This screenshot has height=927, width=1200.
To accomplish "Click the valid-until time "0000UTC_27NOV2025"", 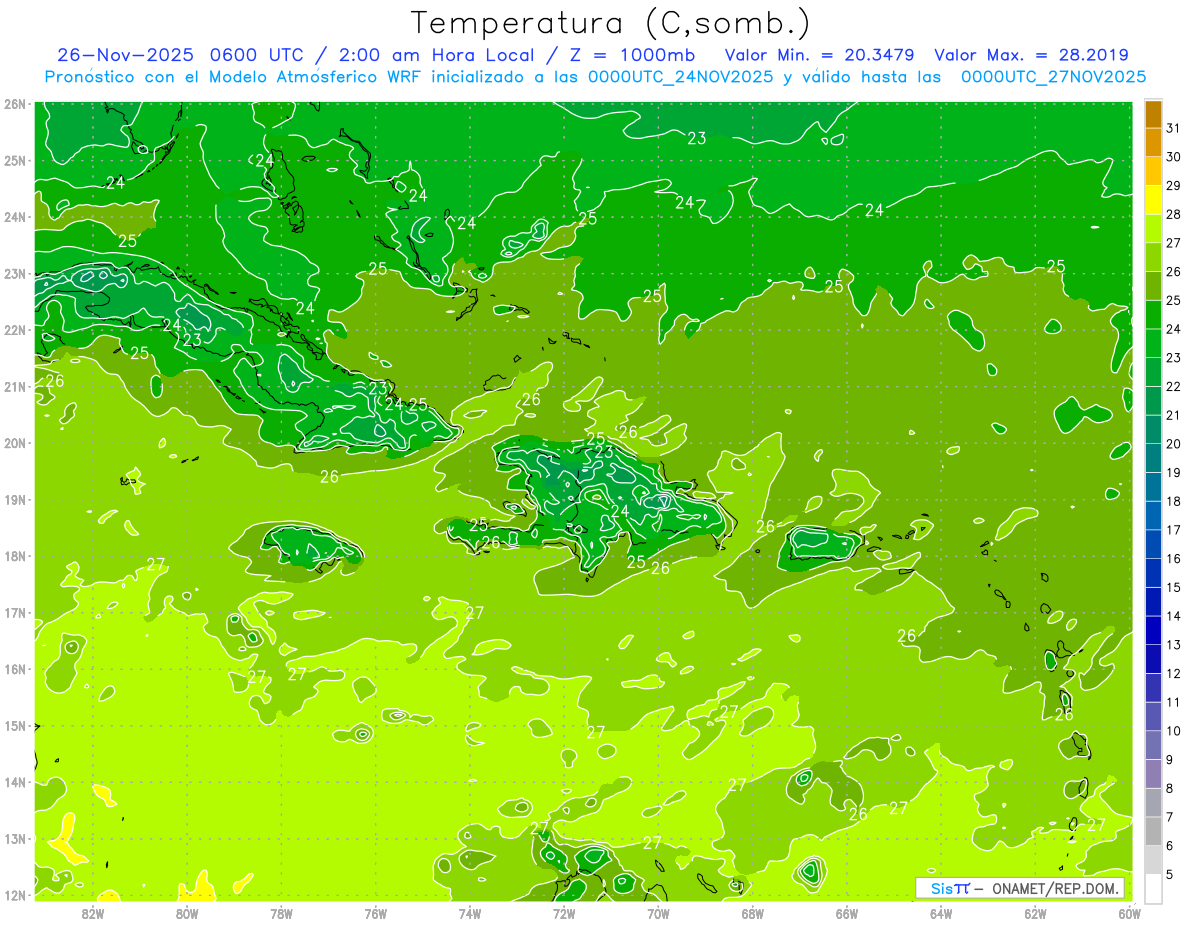I will click(x=1053, y=76).
